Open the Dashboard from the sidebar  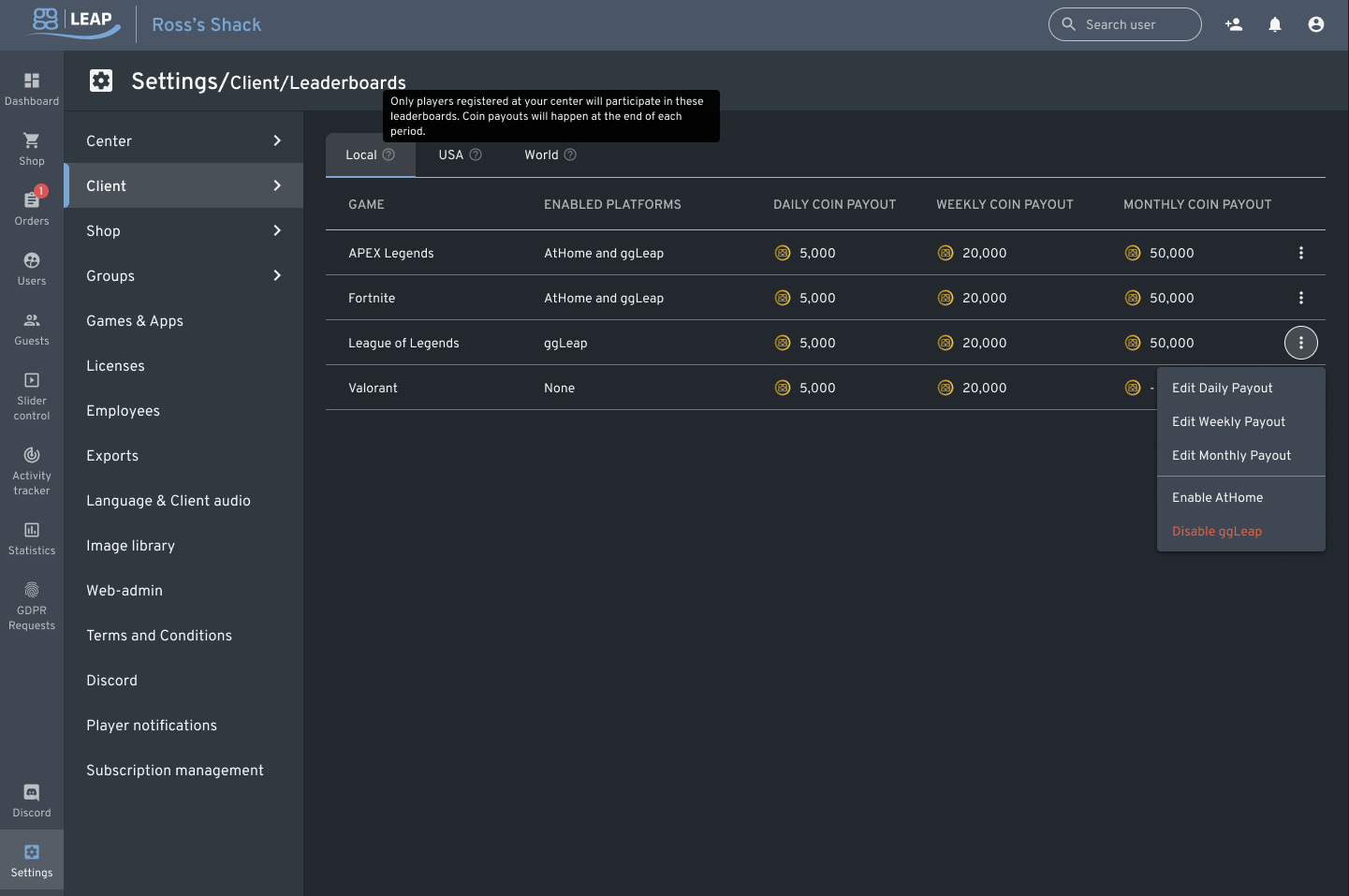point(31,87)
